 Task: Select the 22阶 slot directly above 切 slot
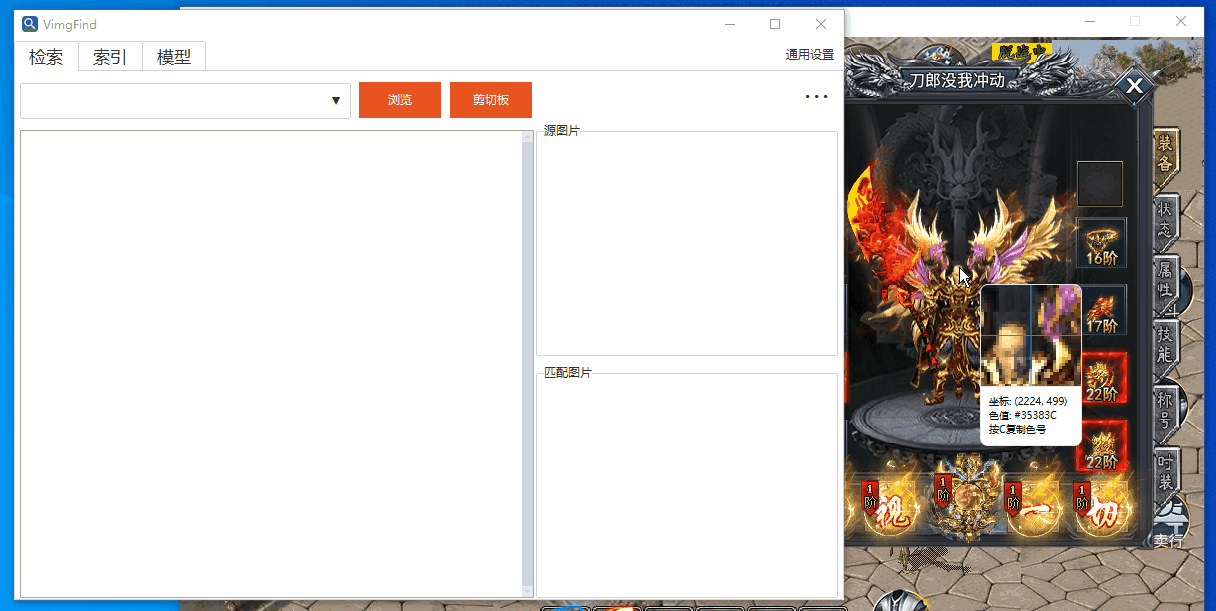pyautogui.click(x=1101, y=446)
